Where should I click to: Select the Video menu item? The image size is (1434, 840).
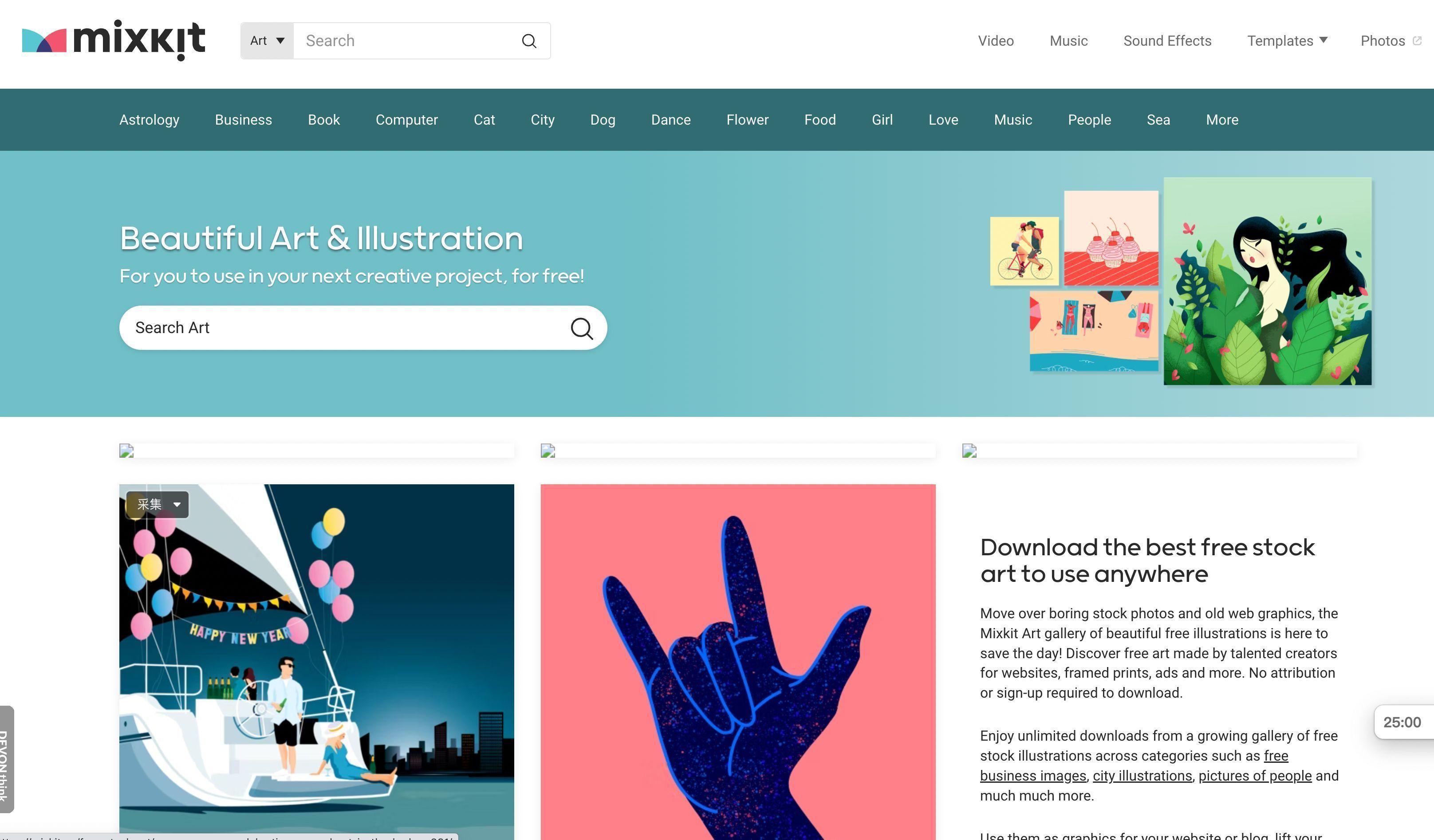[x=996, y=40]
